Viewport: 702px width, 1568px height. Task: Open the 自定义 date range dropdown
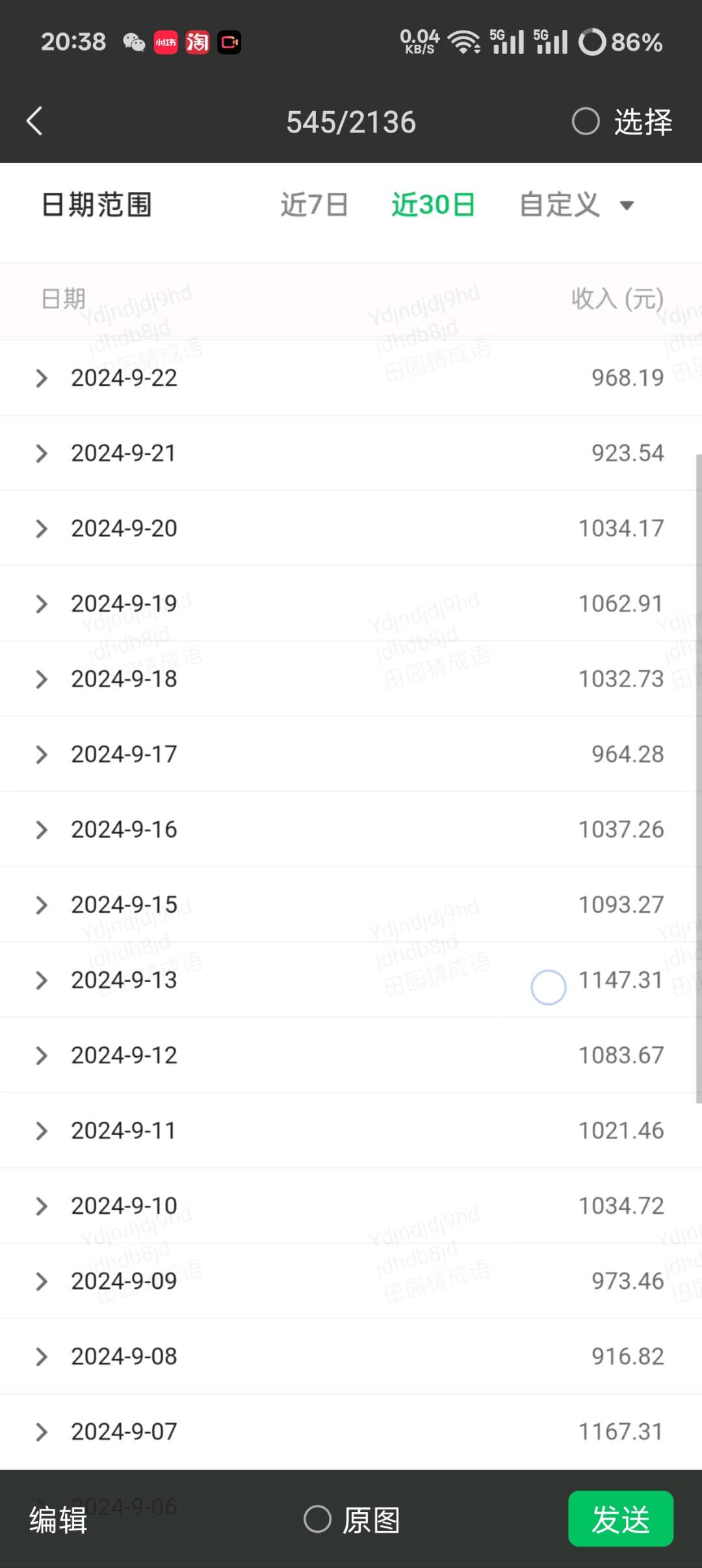pos(577,205)
